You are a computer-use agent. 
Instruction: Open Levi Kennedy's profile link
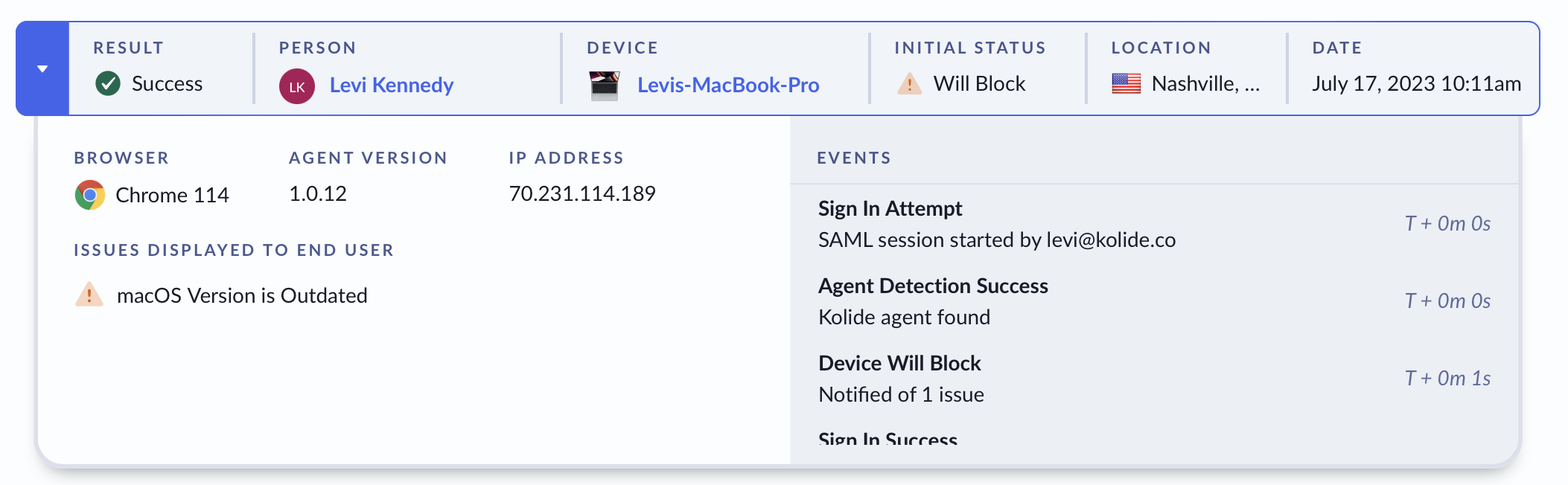391,85
